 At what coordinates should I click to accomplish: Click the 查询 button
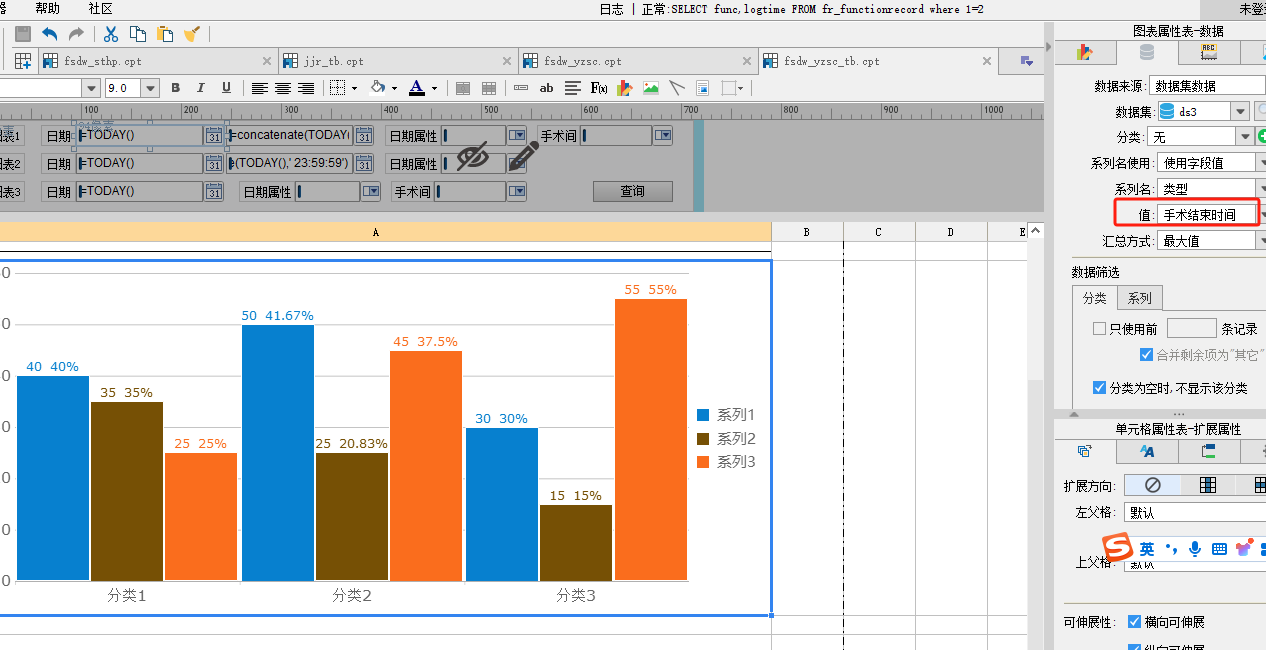(632, 191)
